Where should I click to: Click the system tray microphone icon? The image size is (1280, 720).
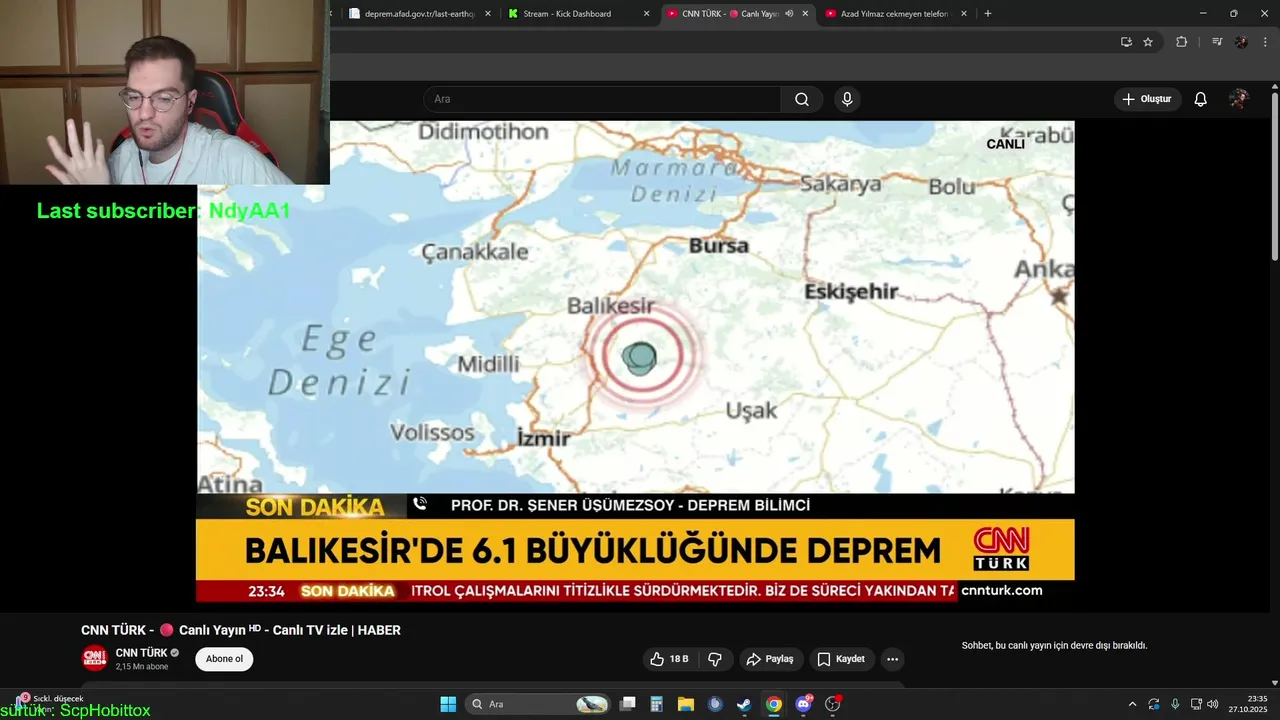click(x=1175, y=704)
